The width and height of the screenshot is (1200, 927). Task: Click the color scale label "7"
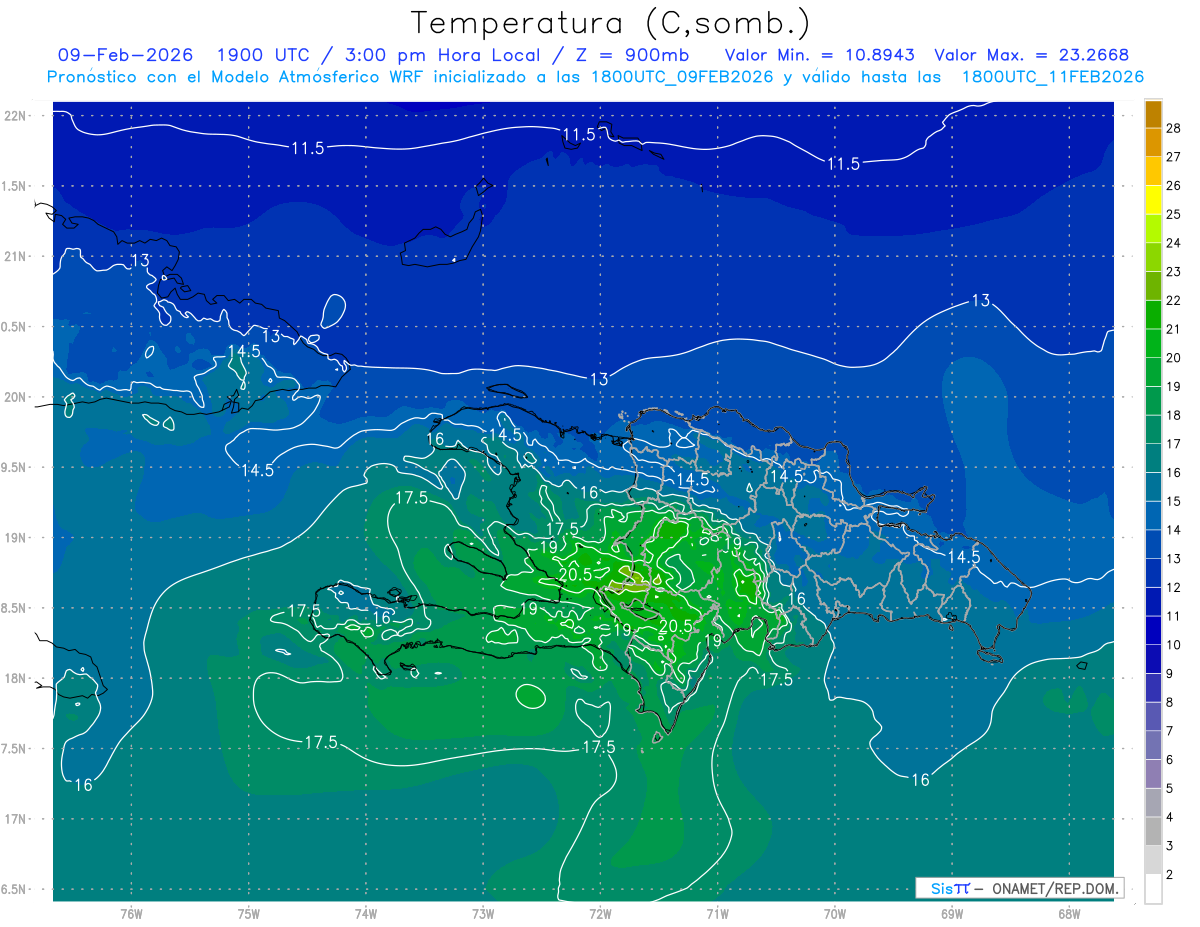point(1171,731)
